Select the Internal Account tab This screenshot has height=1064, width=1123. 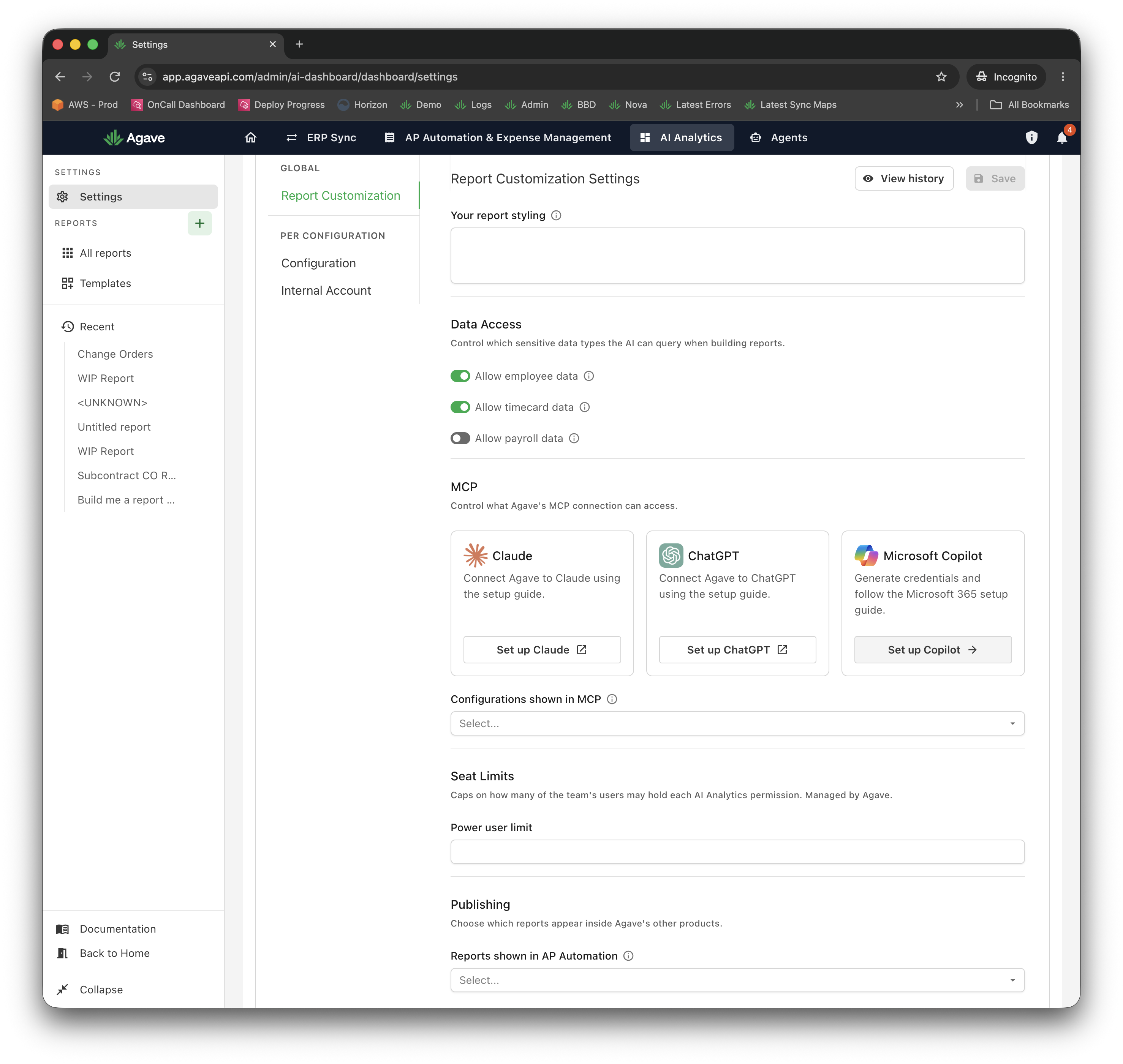pyautogui.click(x=326, y=290)
